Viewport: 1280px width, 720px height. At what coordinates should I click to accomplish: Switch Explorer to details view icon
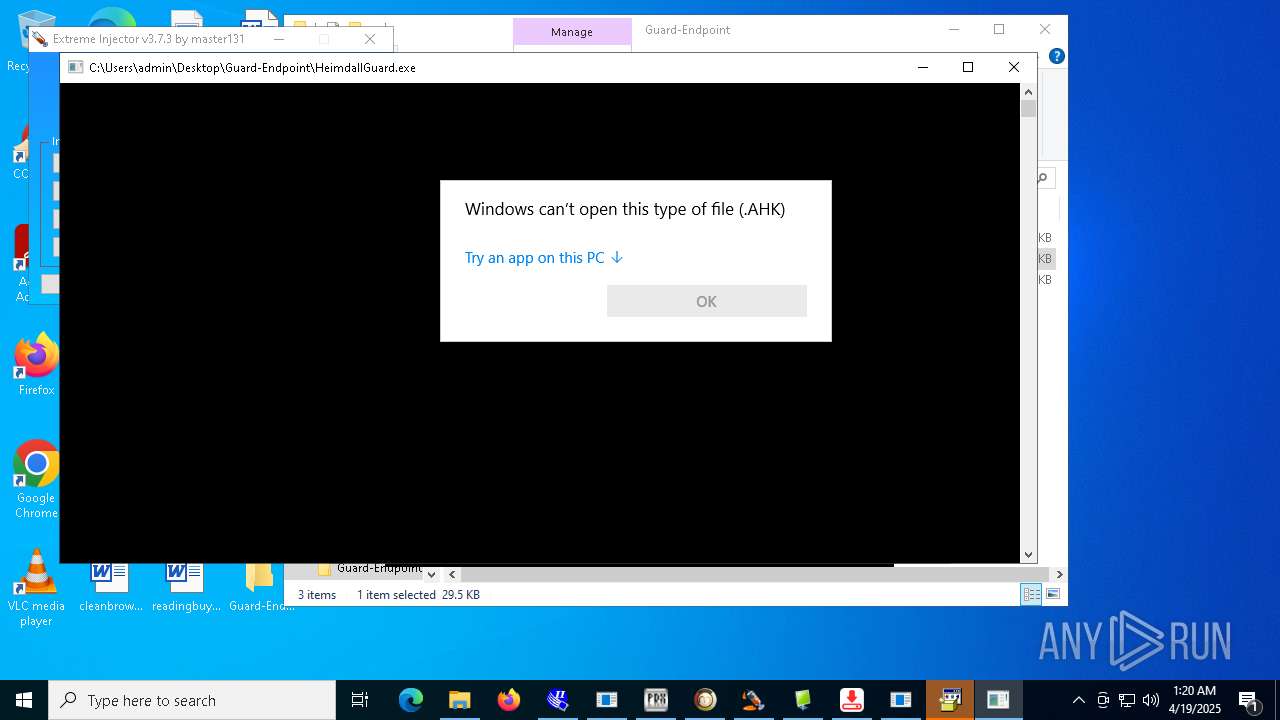pos(1031,595)
